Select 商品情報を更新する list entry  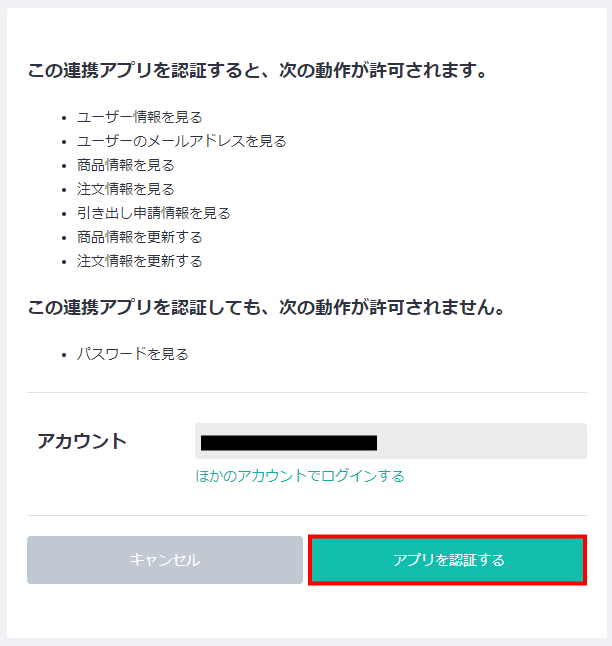point(140,237)
